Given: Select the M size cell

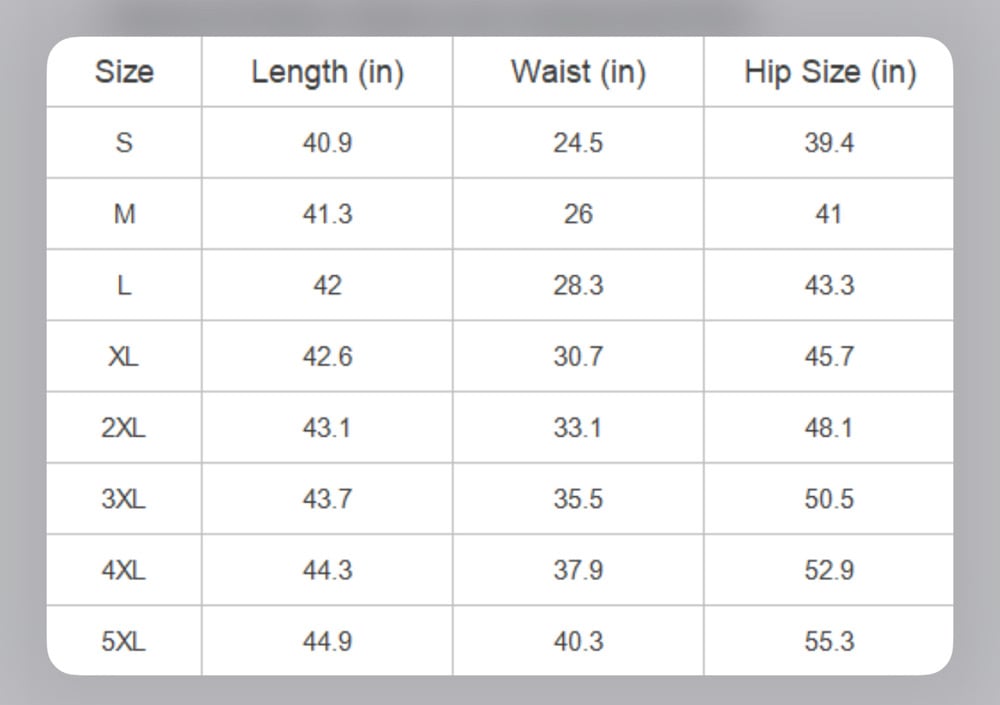Looking at the screenshot, I should coord(124,214).
